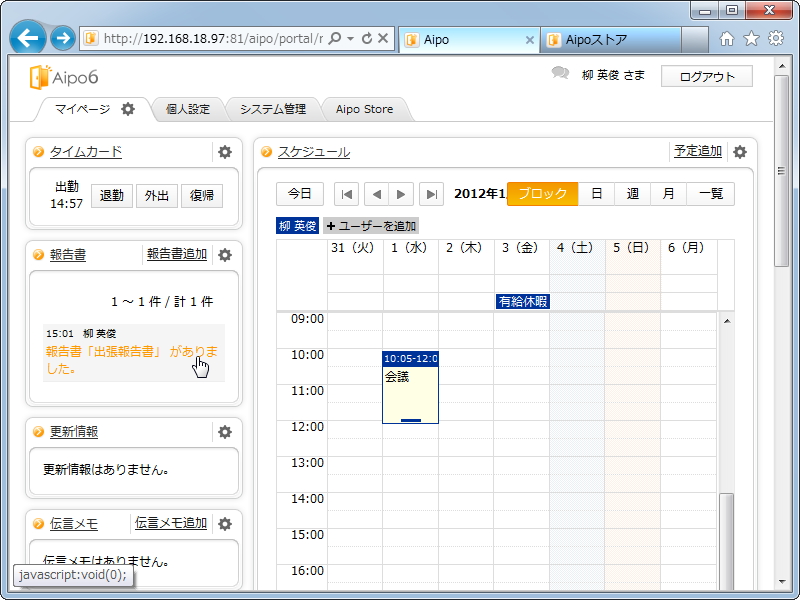800x600 pixels.
Task: Switch schedule to 日 view
Action: point(596,194)
